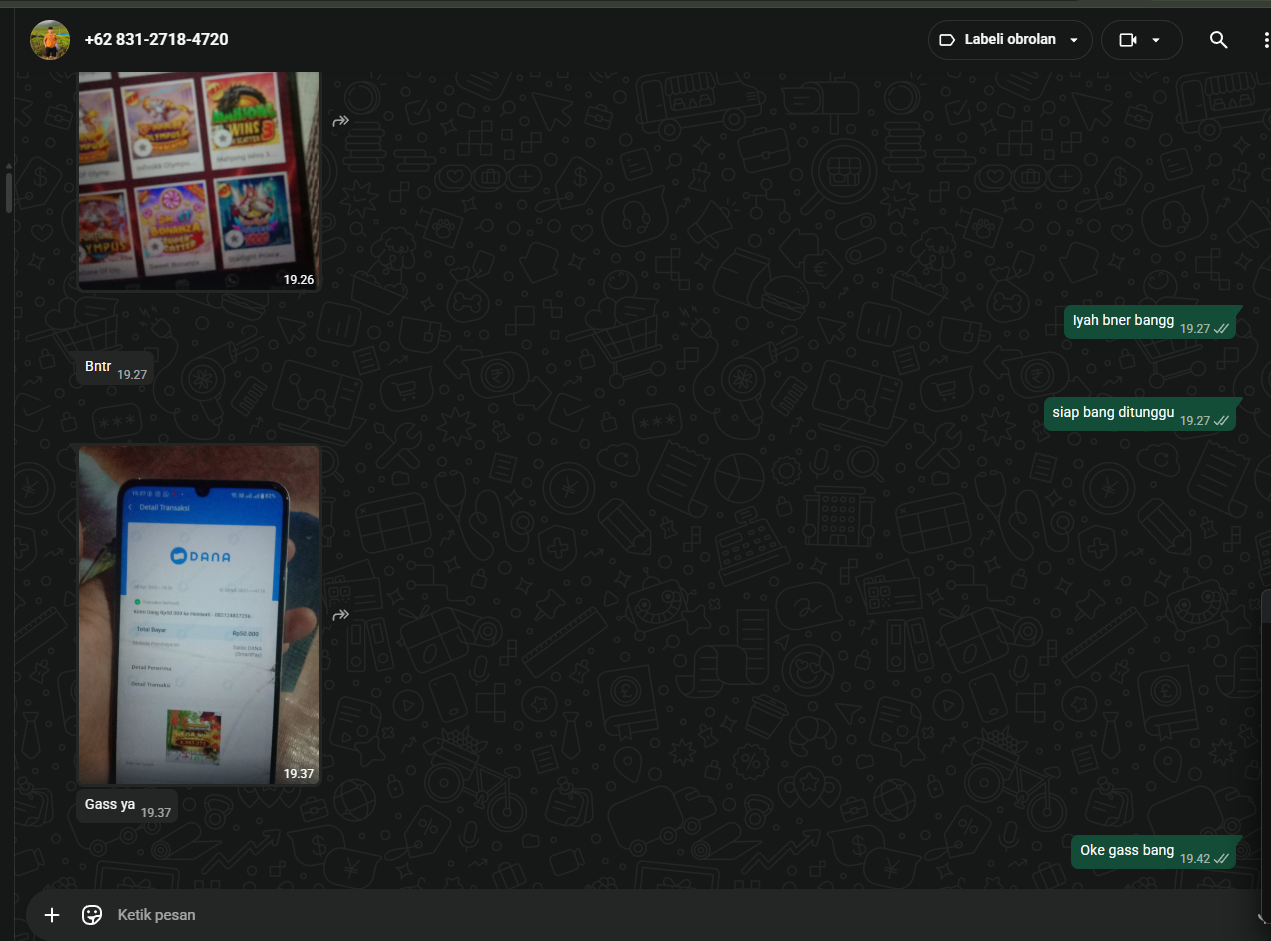Open contact profile picture
The height and width of the screenshot is (941, 1271).
click(50, 40)
